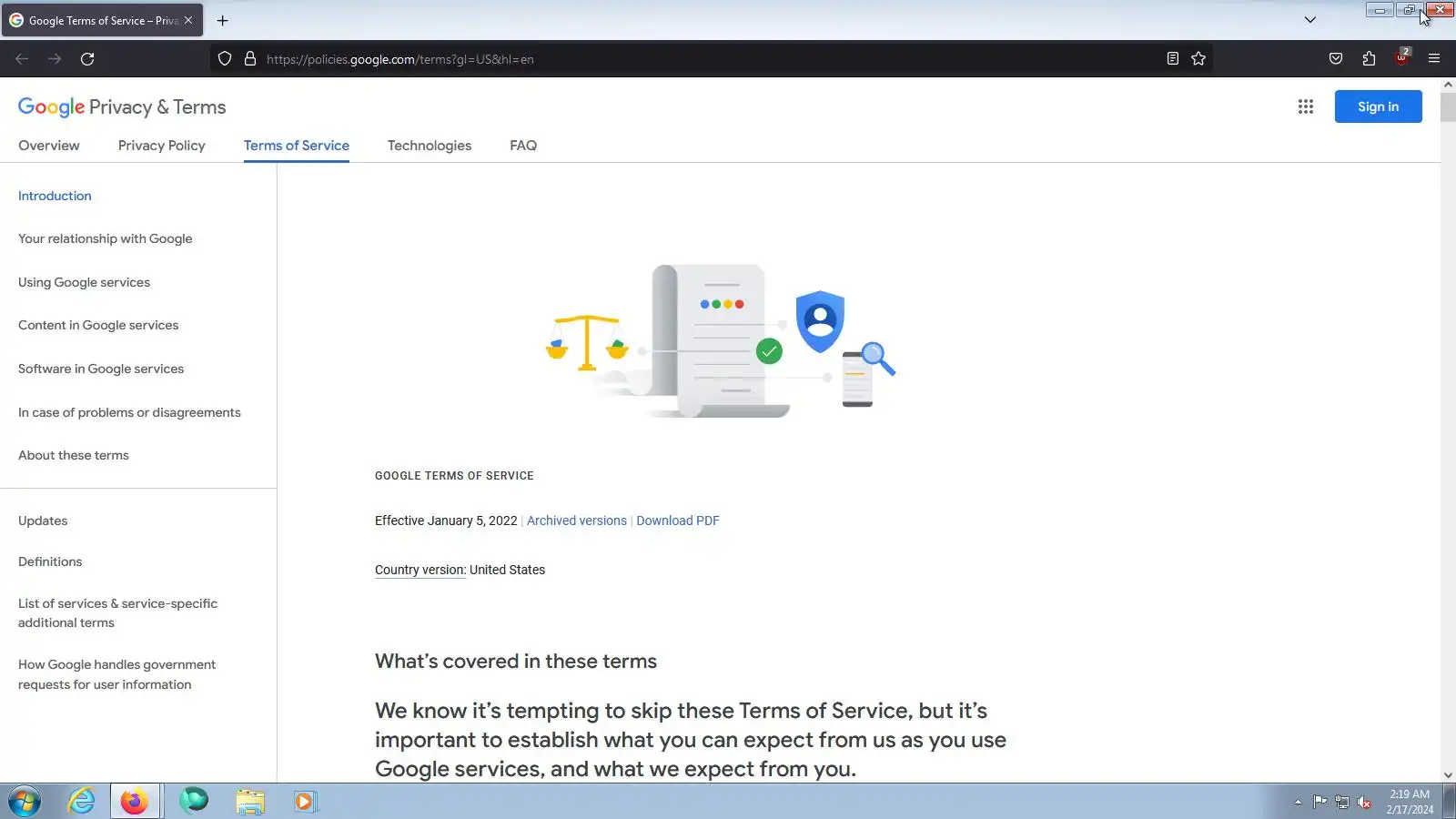The width and height of the screenshot is (1456, 819).
Task: Open a new tab with plus button
Action: 222,20
